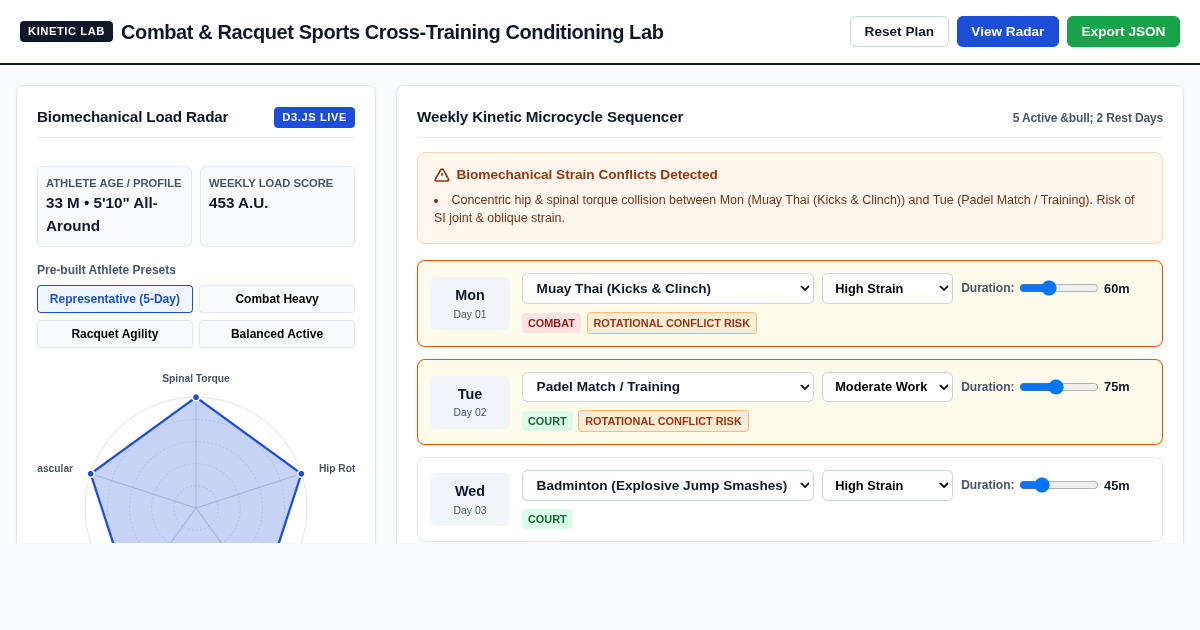Open Wednesday's High Strain intensity dropdown
The width and height of the screenshot is (1200, 630).
pyautogui.click(x=887, y=485)
